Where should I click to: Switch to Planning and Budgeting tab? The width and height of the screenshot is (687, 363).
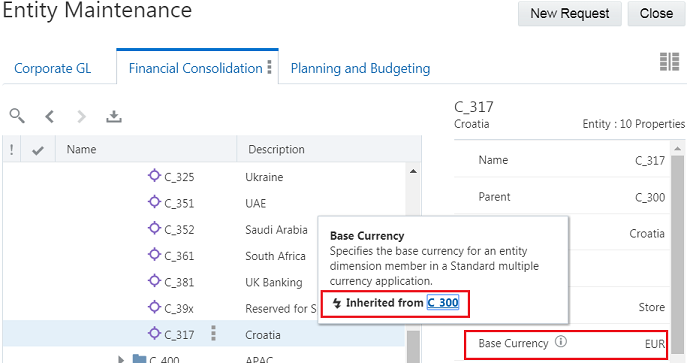[x=360, y=68]
